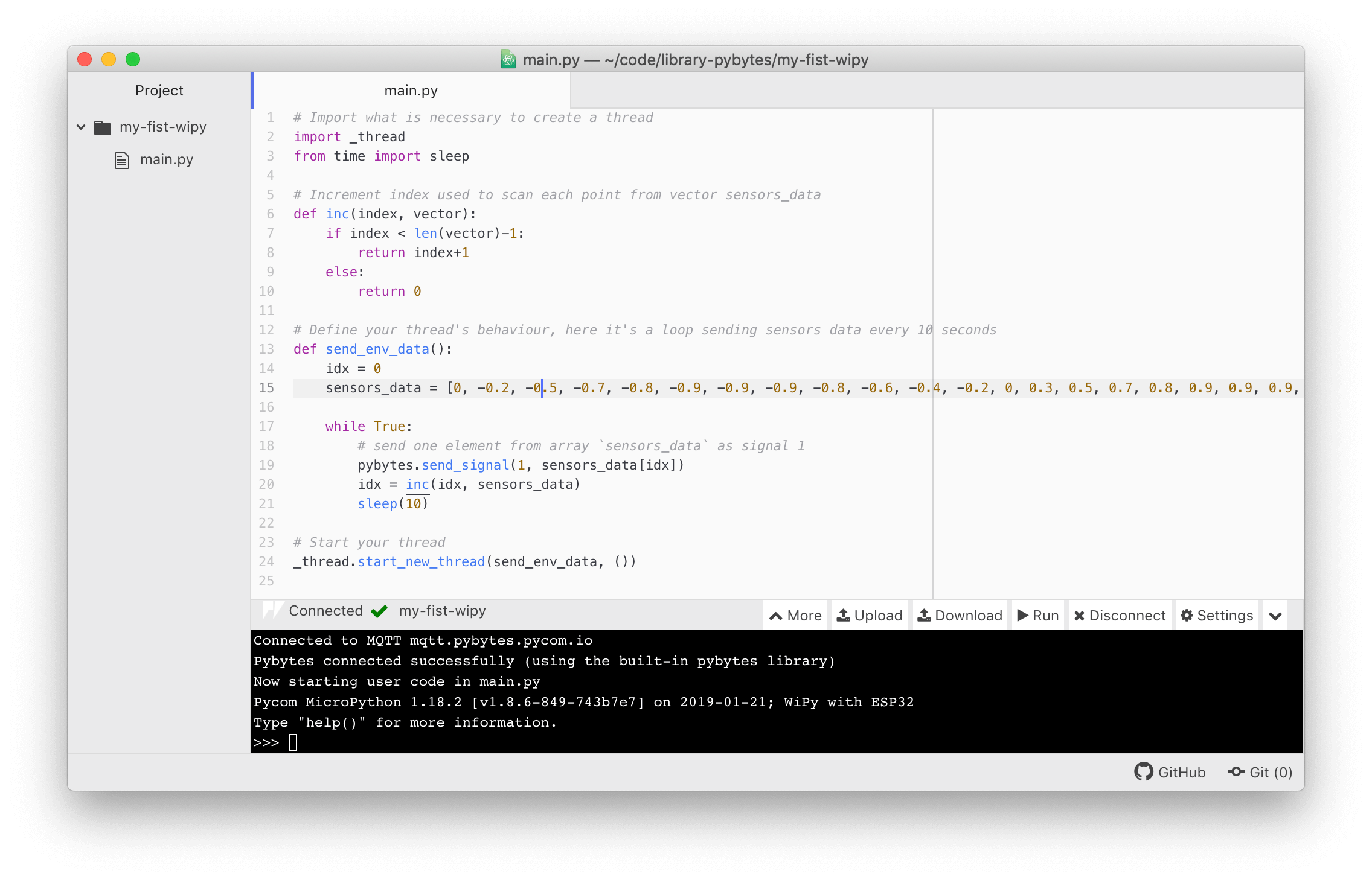Click the green fullscreen window button

click(133, 59)
